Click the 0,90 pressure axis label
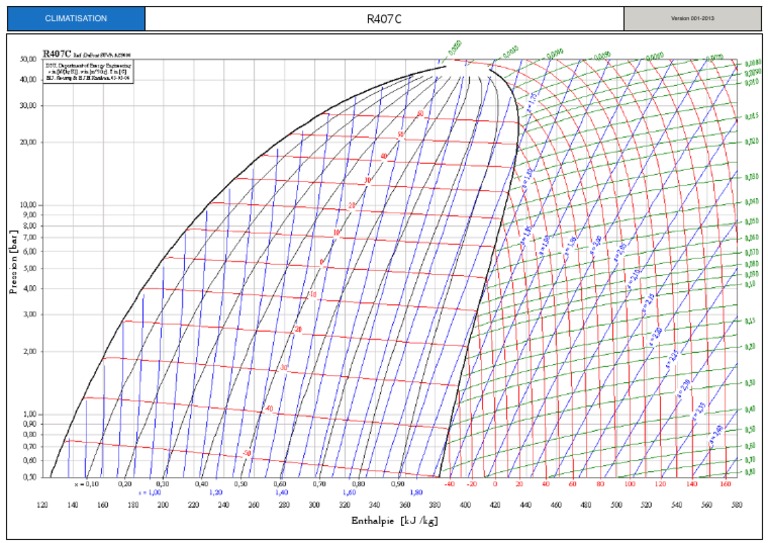768x543 pixels. click(30, 424)
